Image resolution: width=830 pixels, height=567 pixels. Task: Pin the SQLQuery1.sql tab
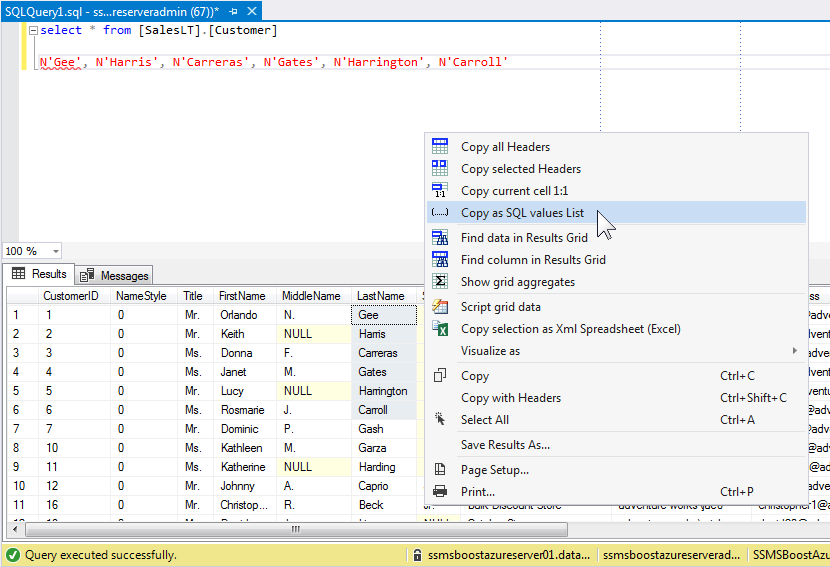point(233,11)
